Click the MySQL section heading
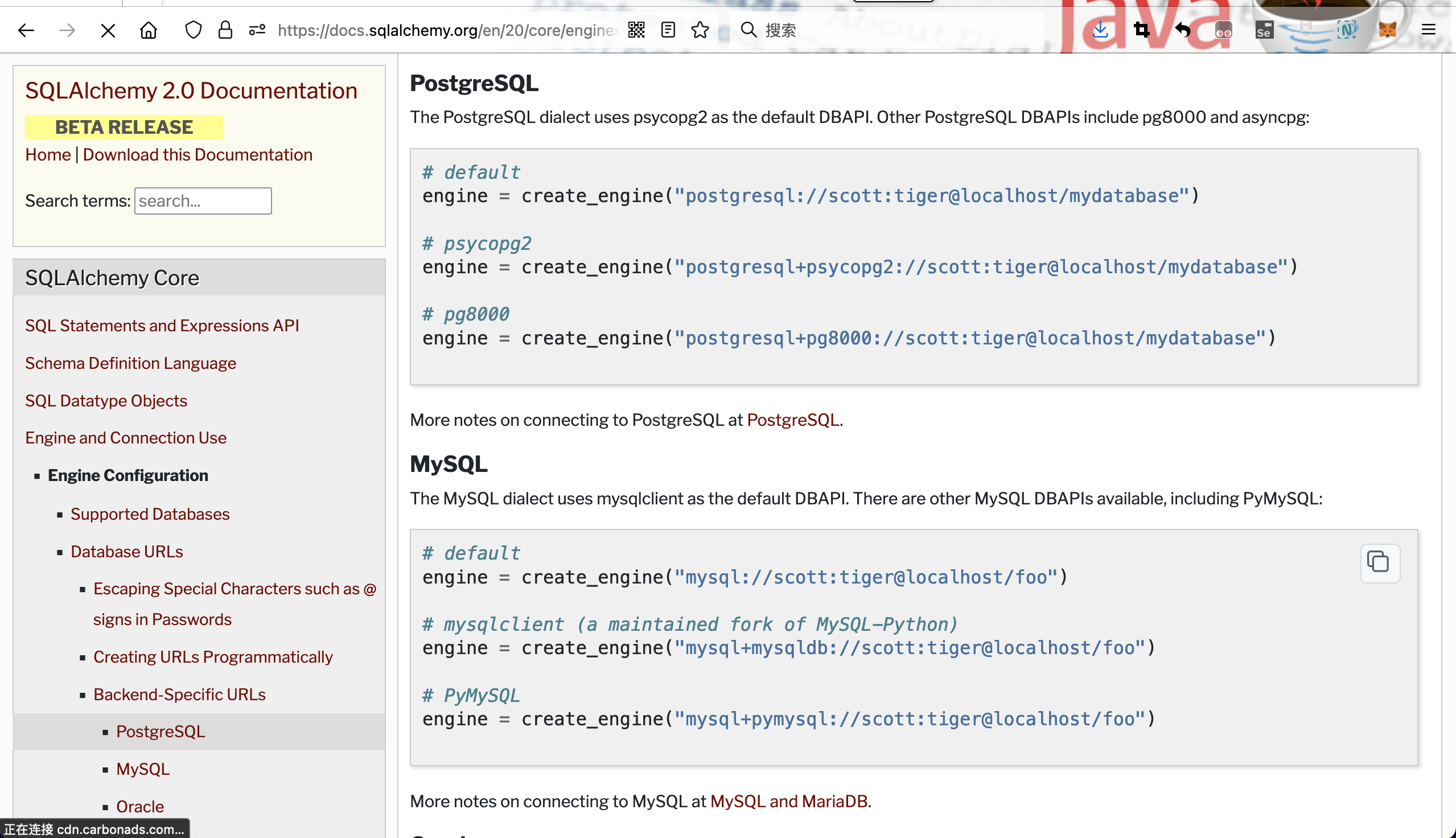Screen dimensions: 1456x838 (x=449, y=464)
